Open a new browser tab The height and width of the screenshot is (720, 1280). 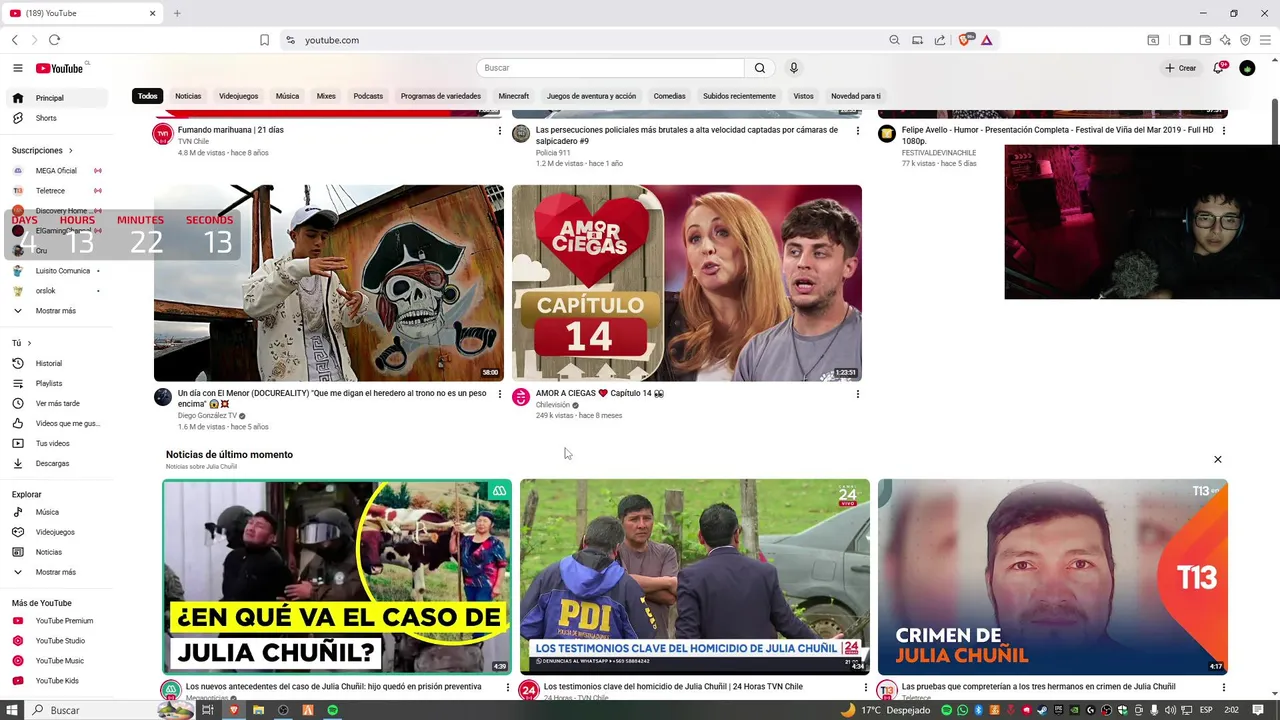177,13
